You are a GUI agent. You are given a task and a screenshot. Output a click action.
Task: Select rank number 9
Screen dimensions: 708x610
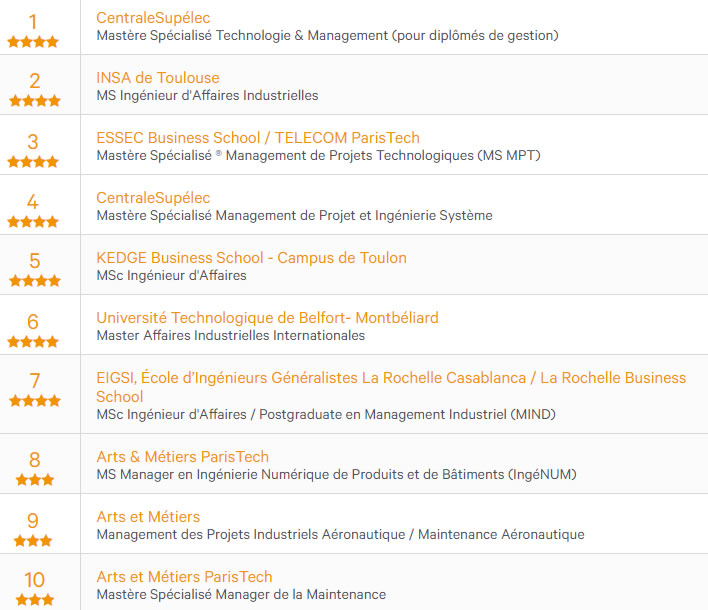coord(33,521)
